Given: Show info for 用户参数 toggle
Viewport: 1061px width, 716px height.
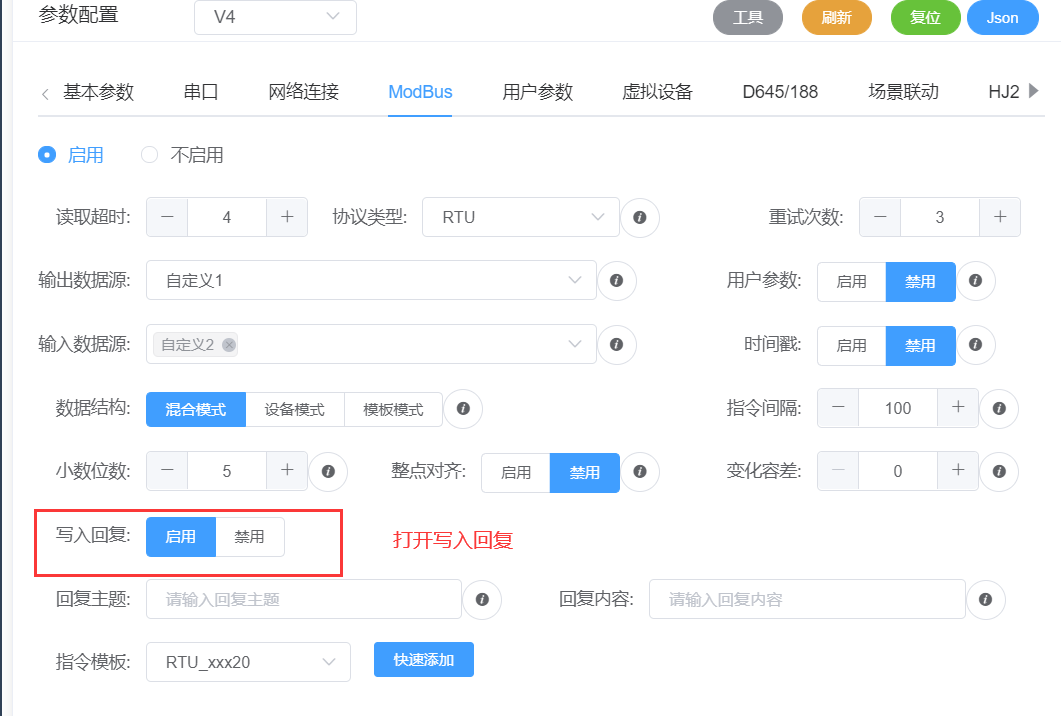Looking at the screenshot, I should click(x=975, y=280).
